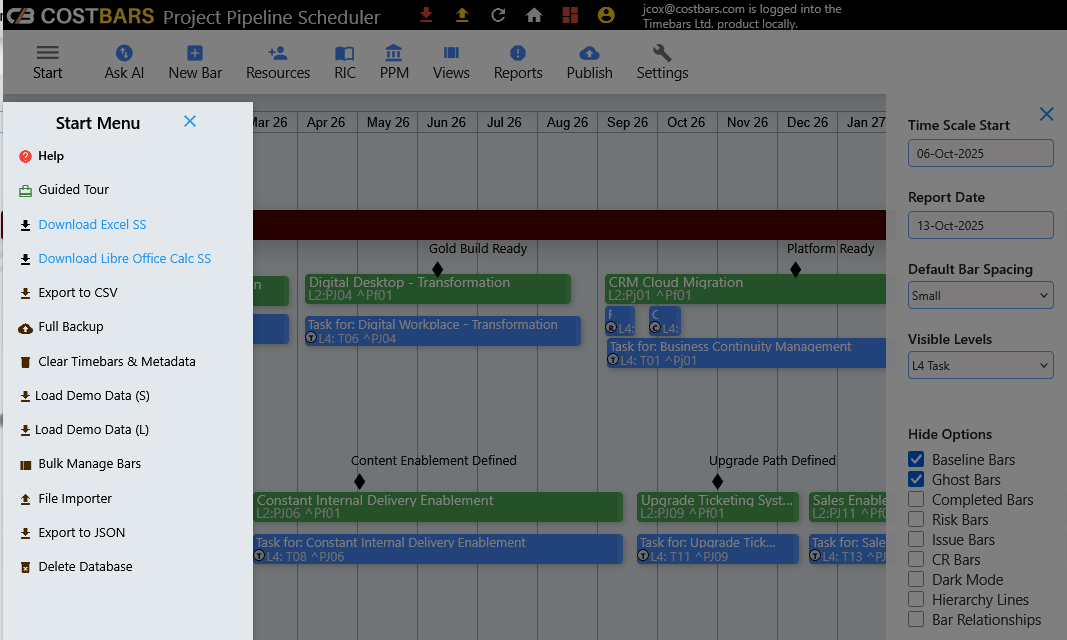1067x640 pixels.
Task: Open the Default Bar Spacing dropdown
Action: tap(980, 295)
